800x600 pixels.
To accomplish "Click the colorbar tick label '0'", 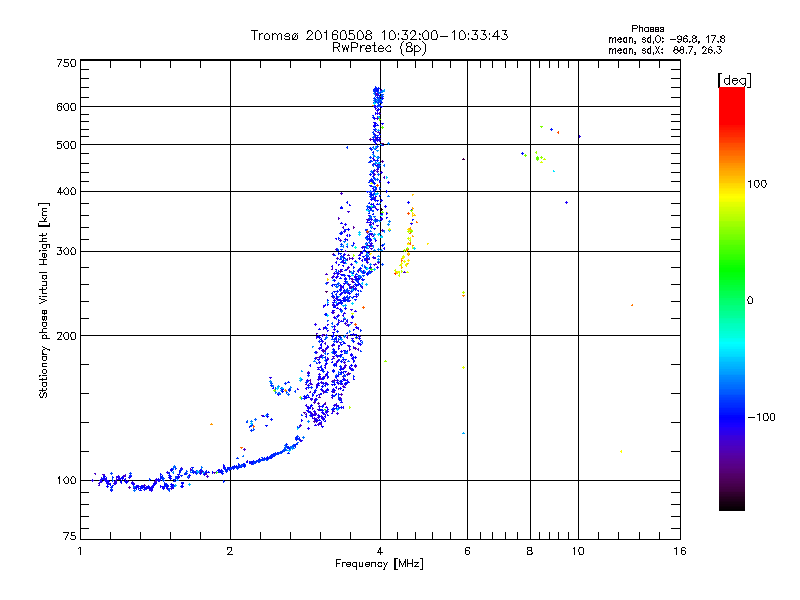I will tap(750, 301).
